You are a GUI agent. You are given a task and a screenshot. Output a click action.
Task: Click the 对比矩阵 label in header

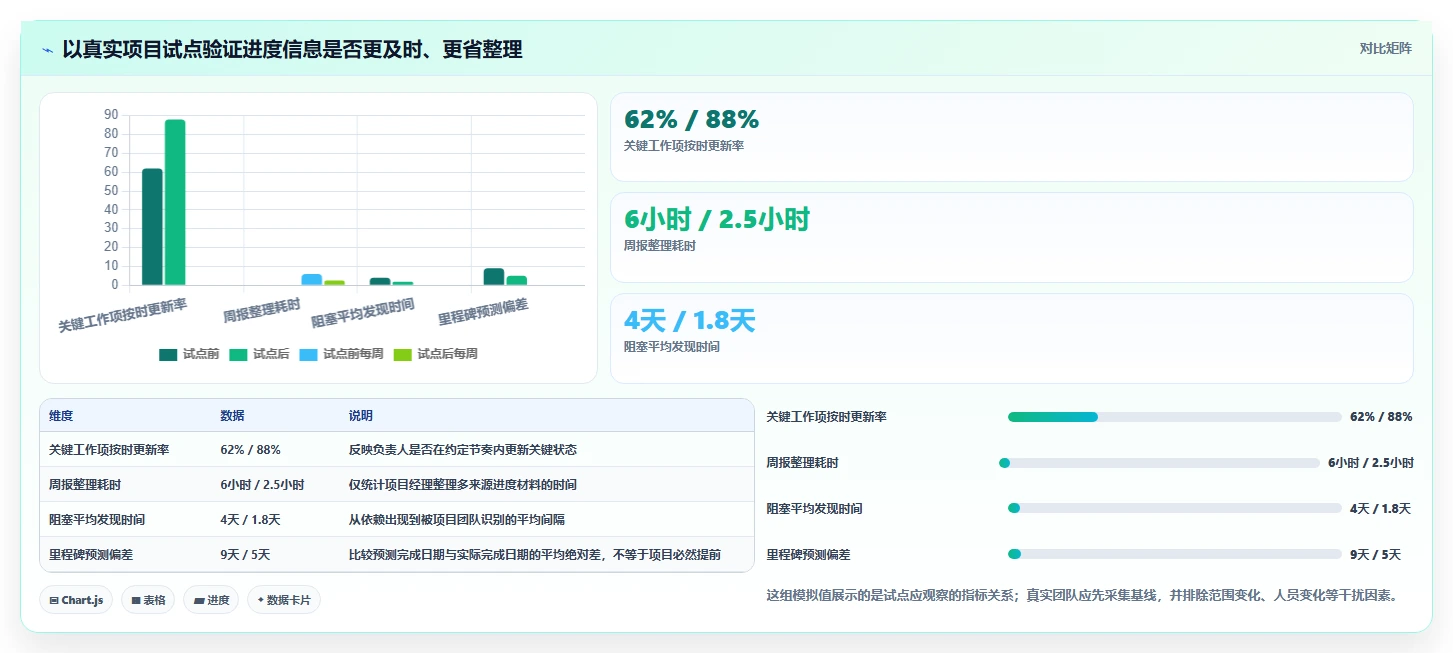[1385, 48]
